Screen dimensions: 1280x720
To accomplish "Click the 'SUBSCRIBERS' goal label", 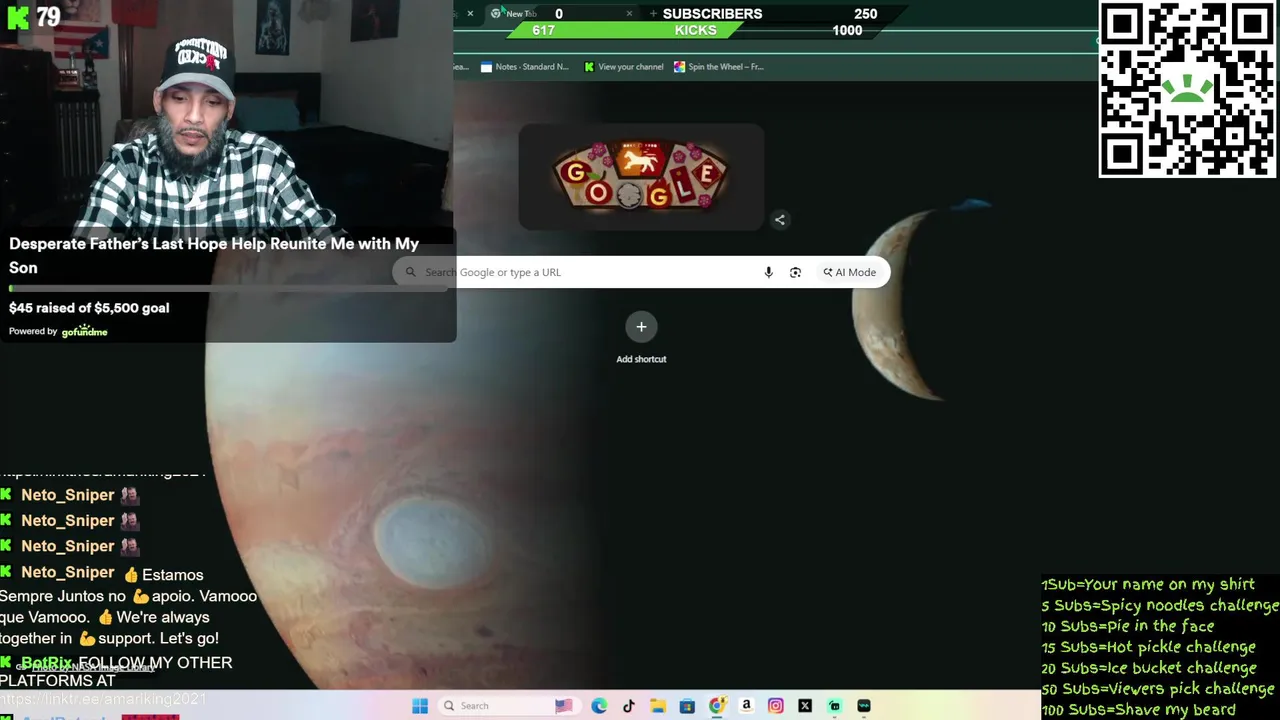I will tap(712, 14).
